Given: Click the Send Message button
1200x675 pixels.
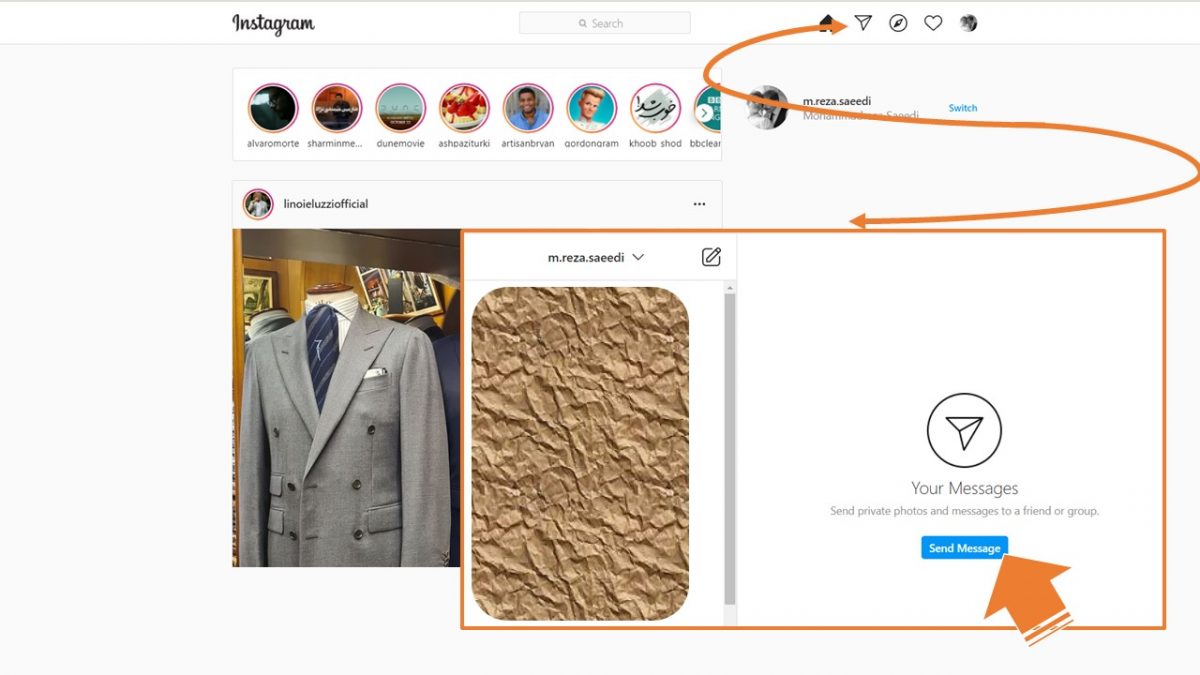Looking at the screenshot, I should tap(963, 547).
